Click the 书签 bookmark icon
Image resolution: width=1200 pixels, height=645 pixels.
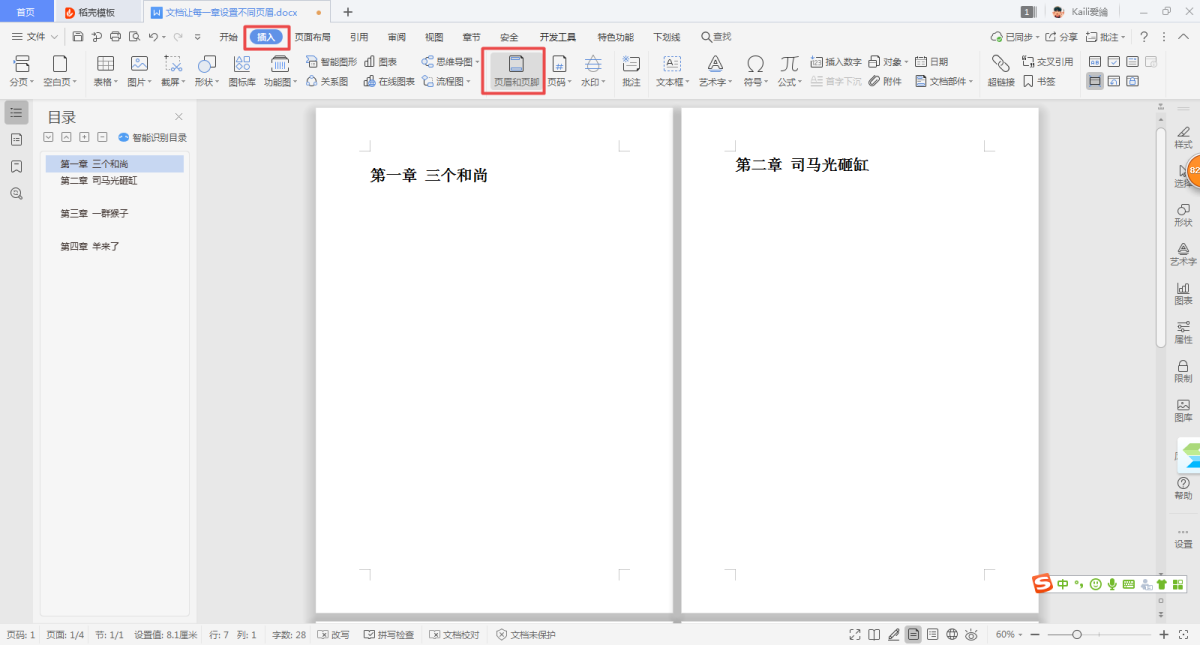[1038, 82]
